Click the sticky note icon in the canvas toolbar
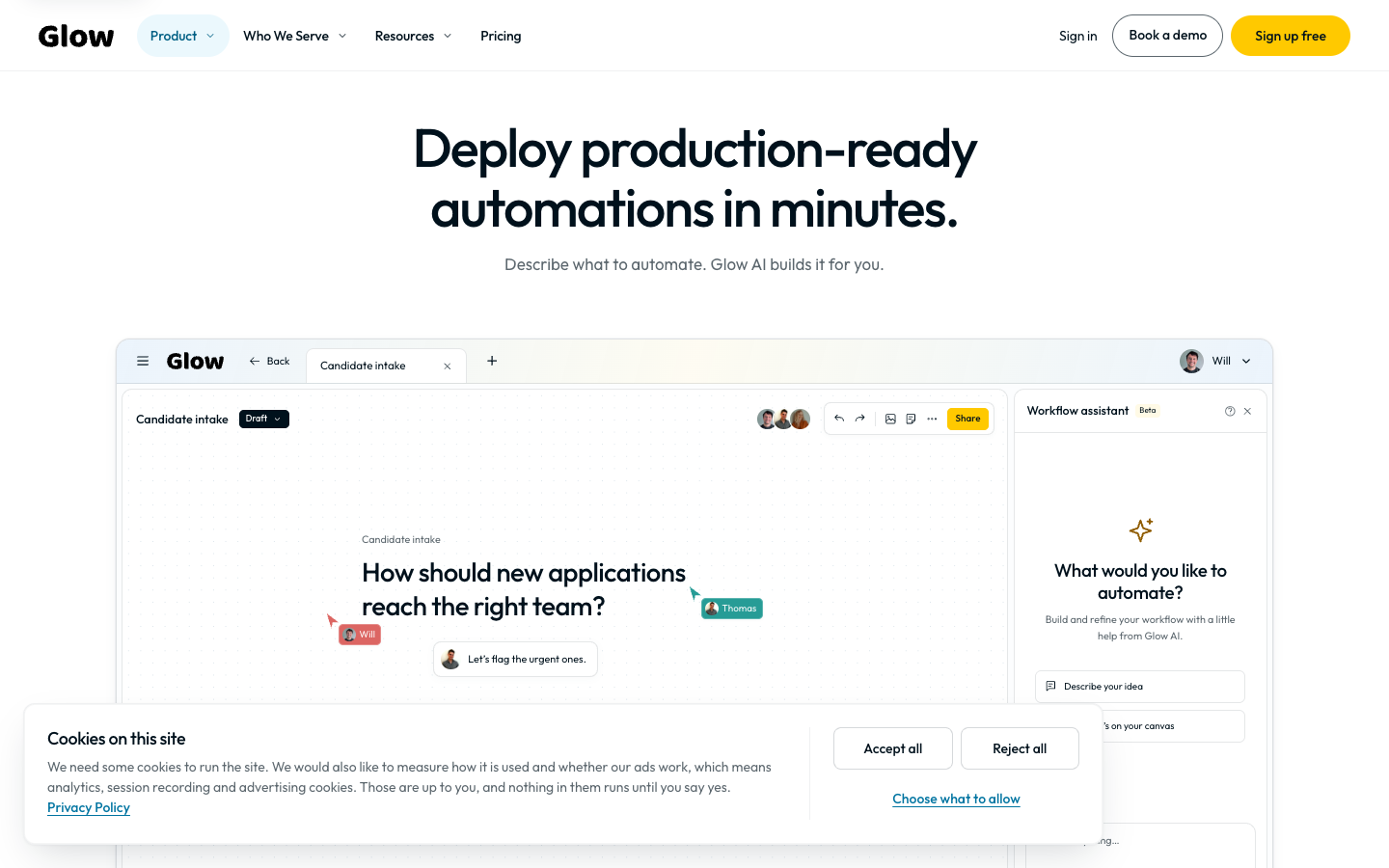1389x868 pixels. (911, 419)
